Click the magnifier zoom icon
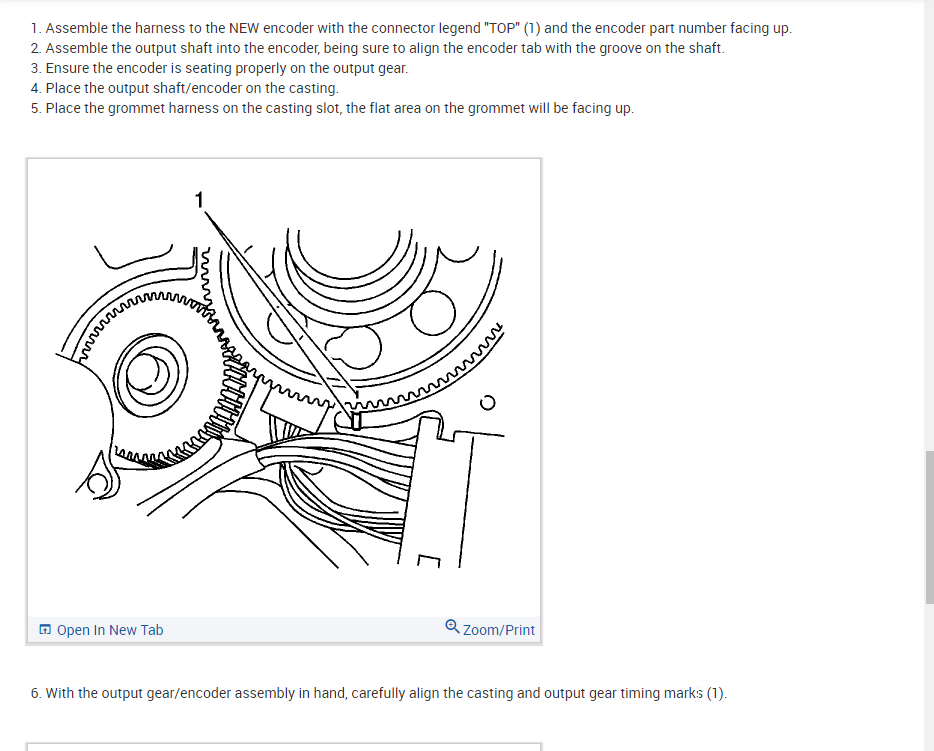Image resolution: width=934 pixels, height=751 pixels. click(452, 627)
